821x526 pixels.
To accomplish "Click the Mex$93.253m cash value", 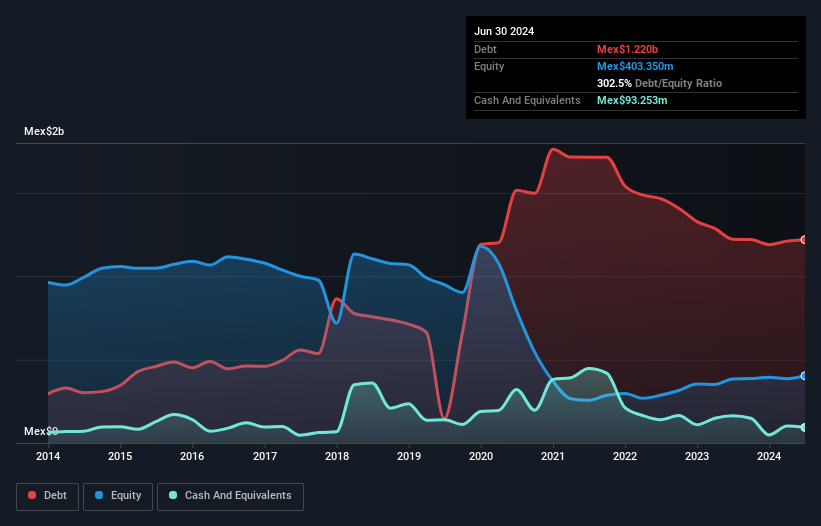I will (632, 100).
